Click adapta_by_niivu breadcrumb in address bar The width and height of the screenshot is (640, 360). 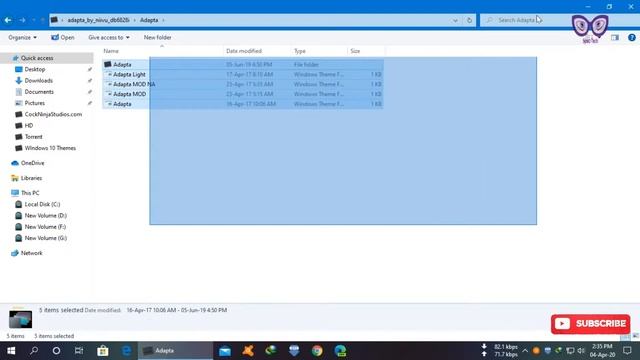coord(98,20)
